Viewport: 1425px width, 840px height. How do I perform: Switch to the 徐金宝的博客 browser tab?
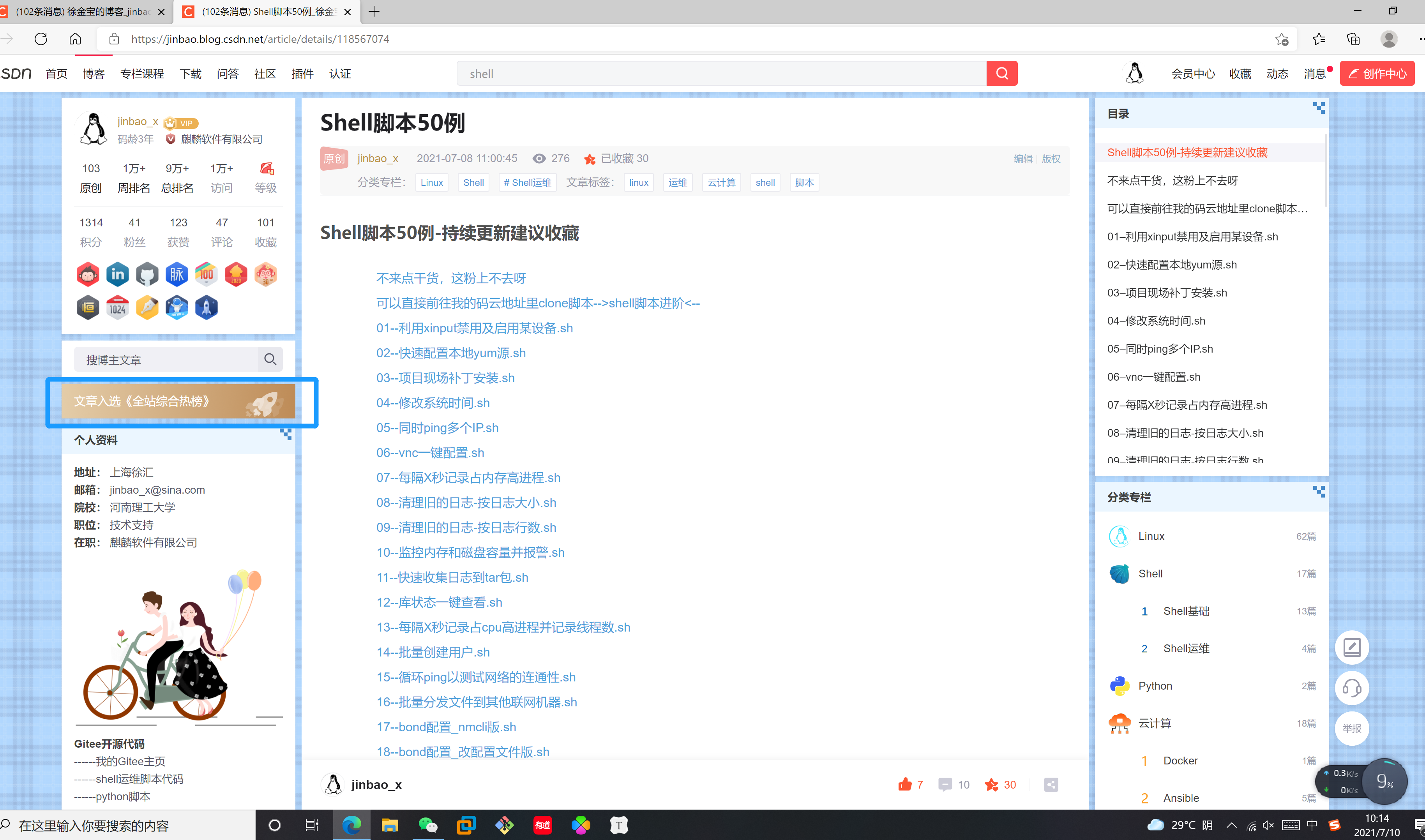82,11
